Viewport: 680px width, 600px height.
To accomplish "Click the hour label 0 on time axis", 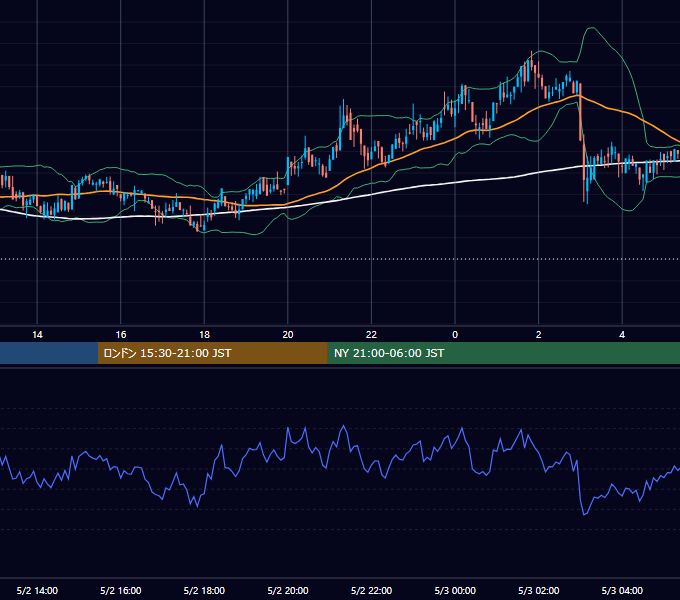I will (455, 335).
